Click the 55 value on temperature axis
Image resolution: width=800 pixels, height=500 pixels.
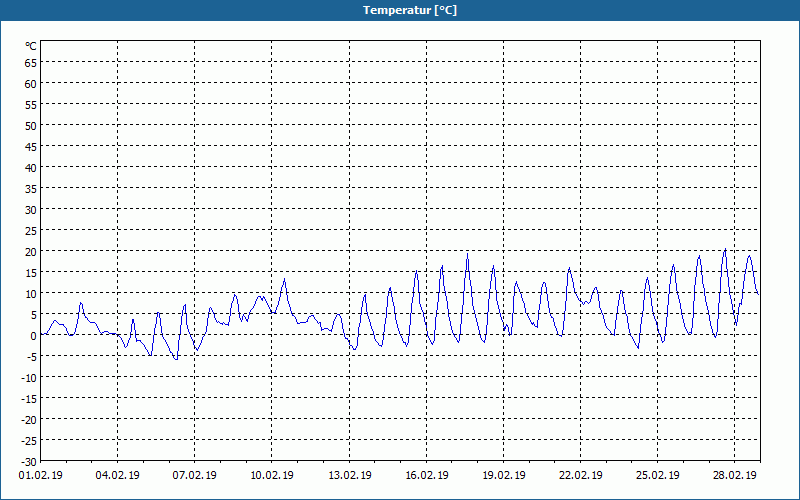coord(31,105)
